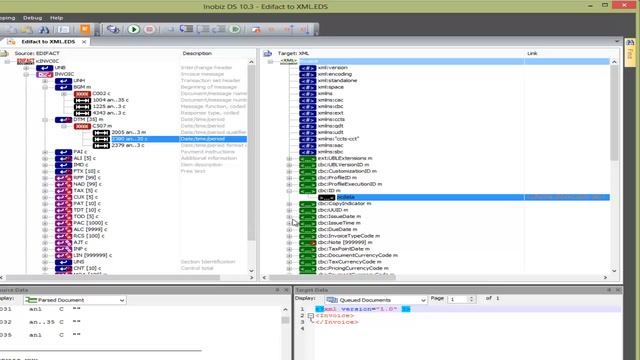Click the C002 composite red icon
This screenshot has height=360, width=640.
(82, 93)
